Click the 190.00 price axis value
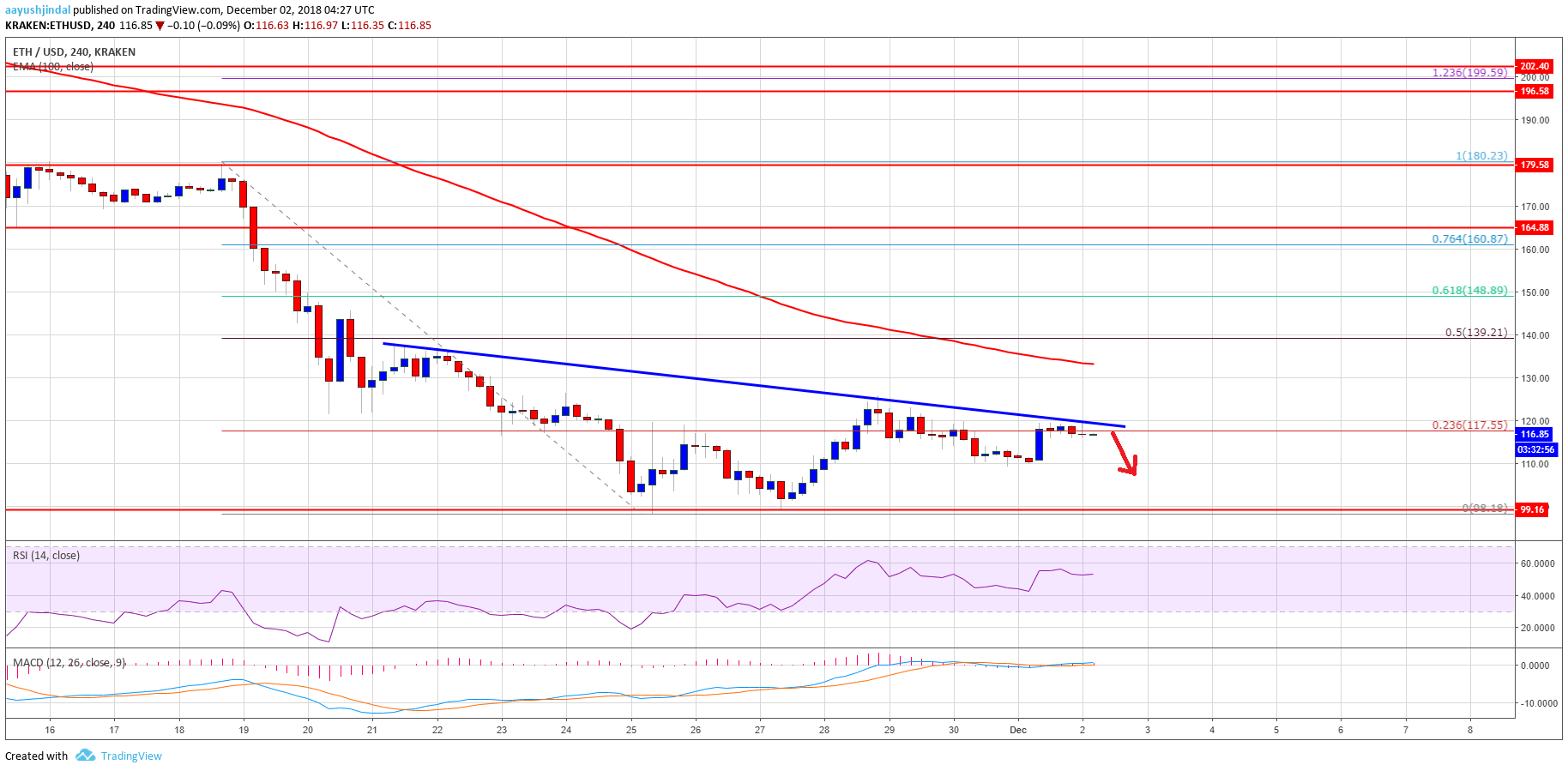Viewport: 1568px width, 771px height. pyautogui.click(x=1535, y=121)
